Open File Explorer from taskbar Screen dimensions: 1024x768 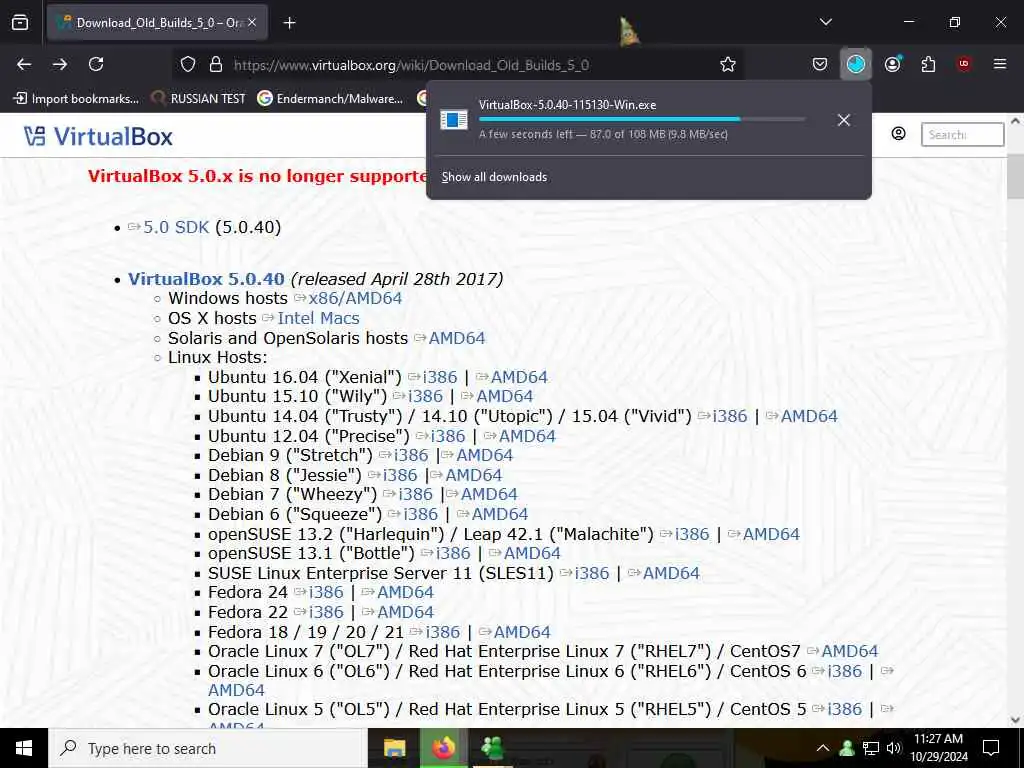pyautogui.click(x=394, y=748)
